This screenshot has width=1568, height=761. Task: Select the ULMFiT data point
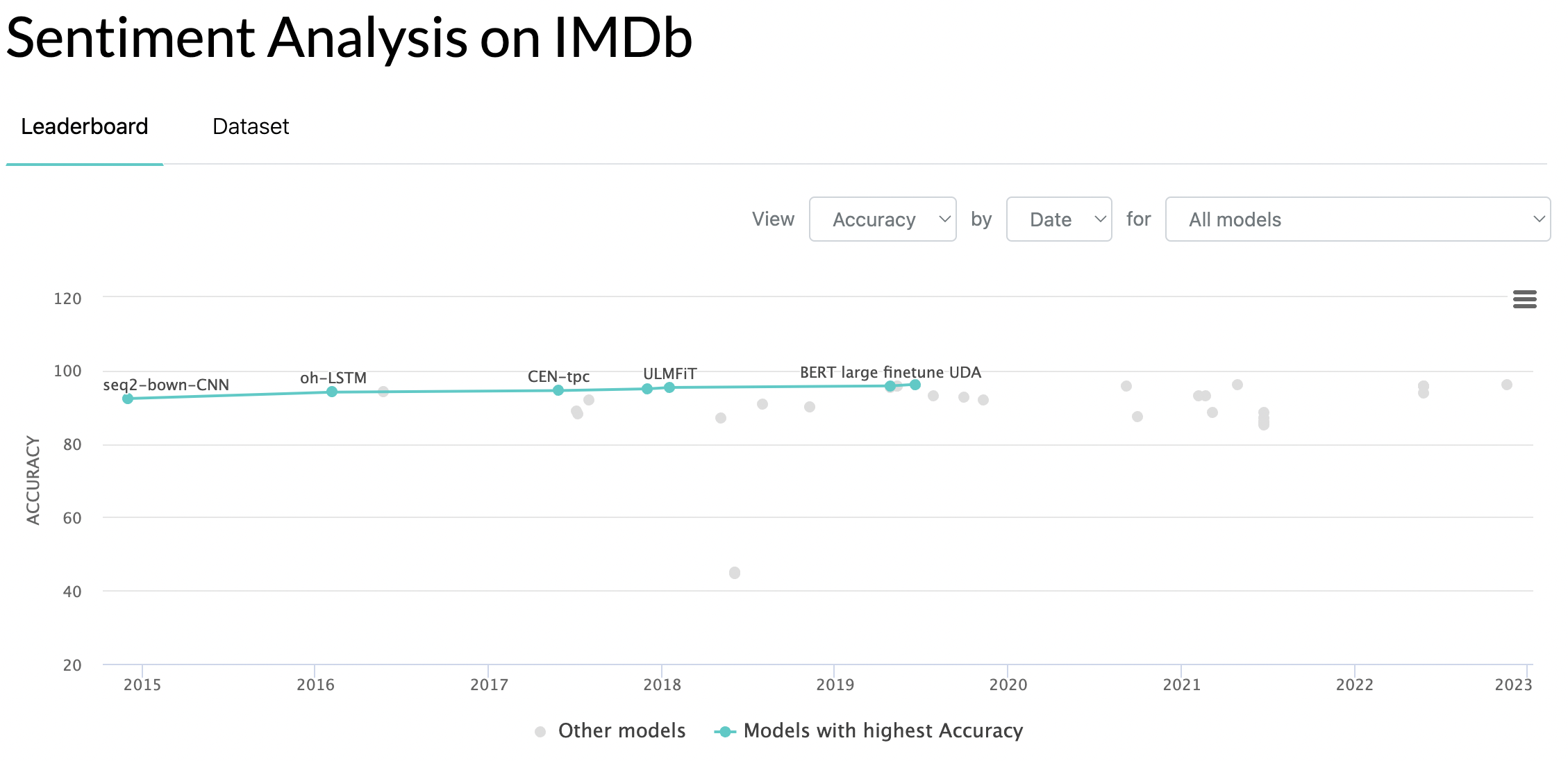[669, 387]
